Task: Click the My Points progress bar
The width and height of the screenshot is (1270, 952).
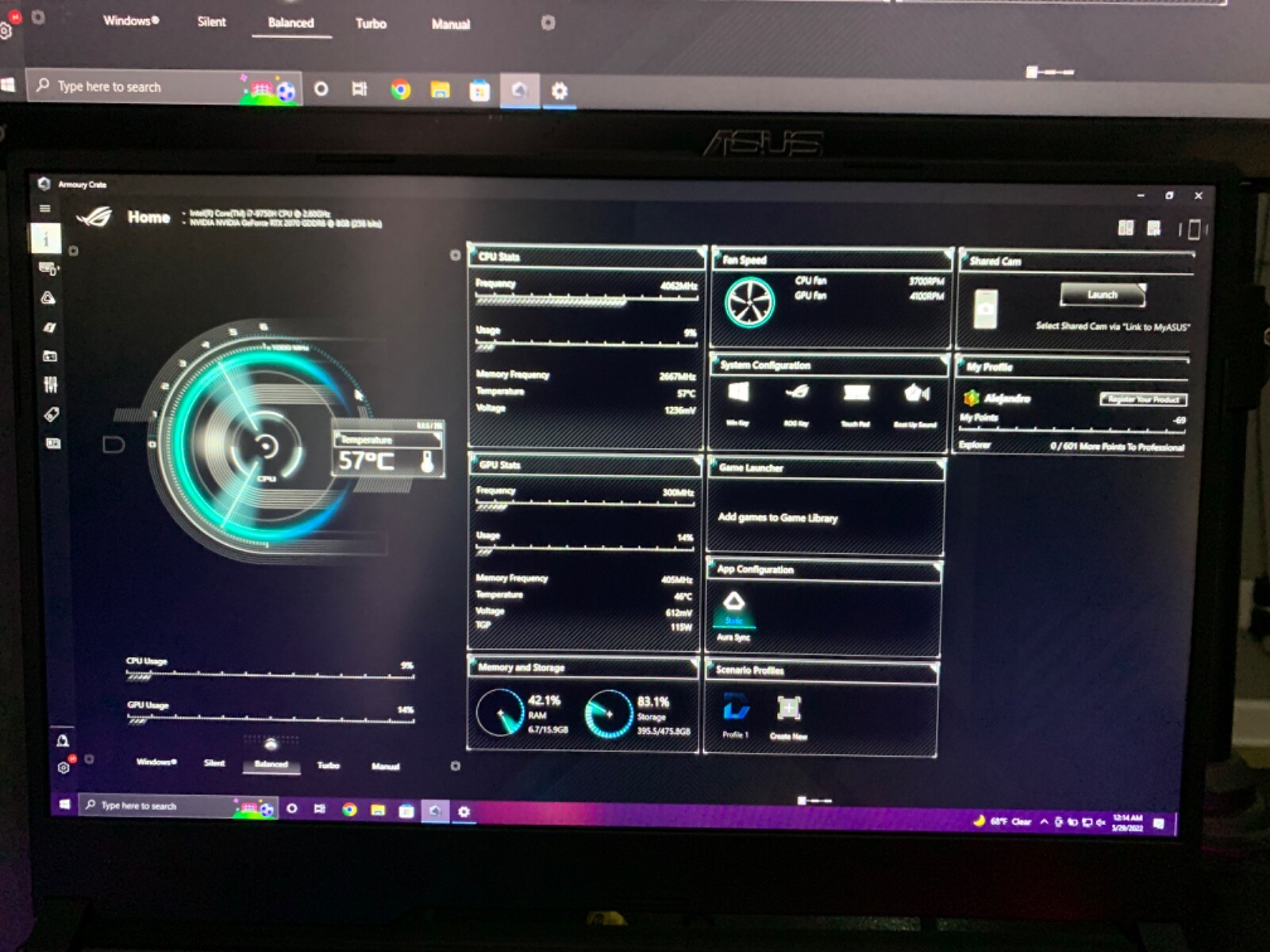Action: coord(1072,430)
